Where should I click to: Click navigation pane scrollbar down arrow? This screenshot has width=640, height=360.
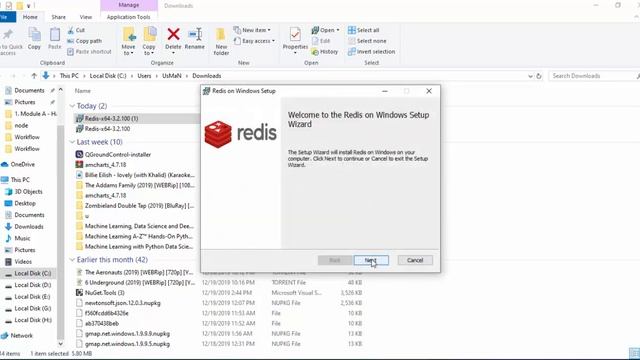coord(60,344)
